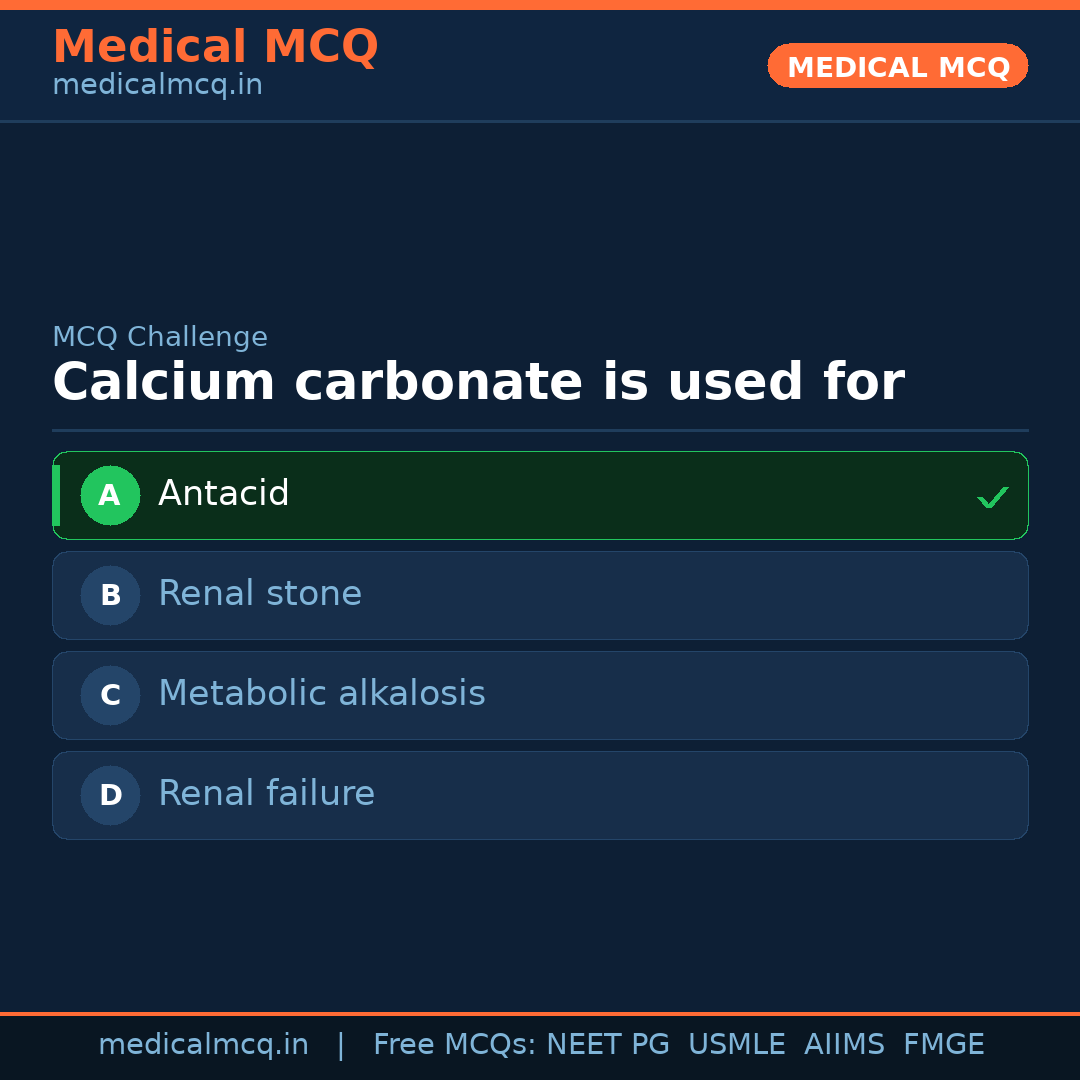Click the checkmark confirming Antacid is correct
The height and width of the screenshot is (1080, 1080).
pyautogui.click(x=992, y=495)
